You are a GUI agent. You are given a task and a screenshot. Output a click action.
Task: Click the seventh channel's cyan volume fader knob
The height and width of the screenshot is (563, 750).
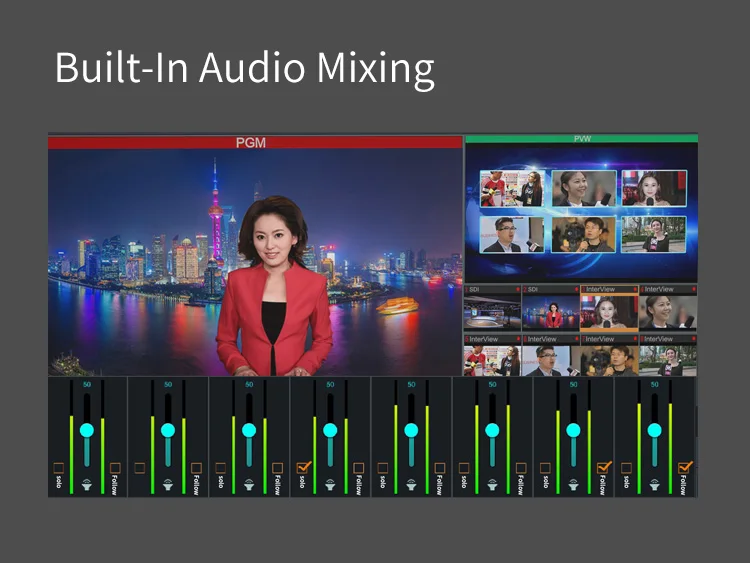click(574, 430)
